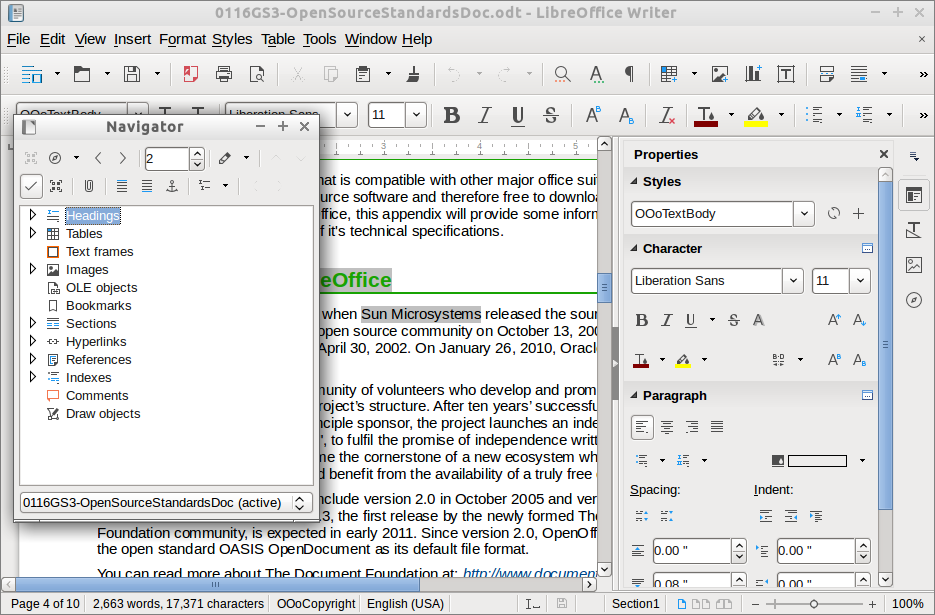
Task: Toggle Italic in sidebar Character panel
Action: click(667, 321)
